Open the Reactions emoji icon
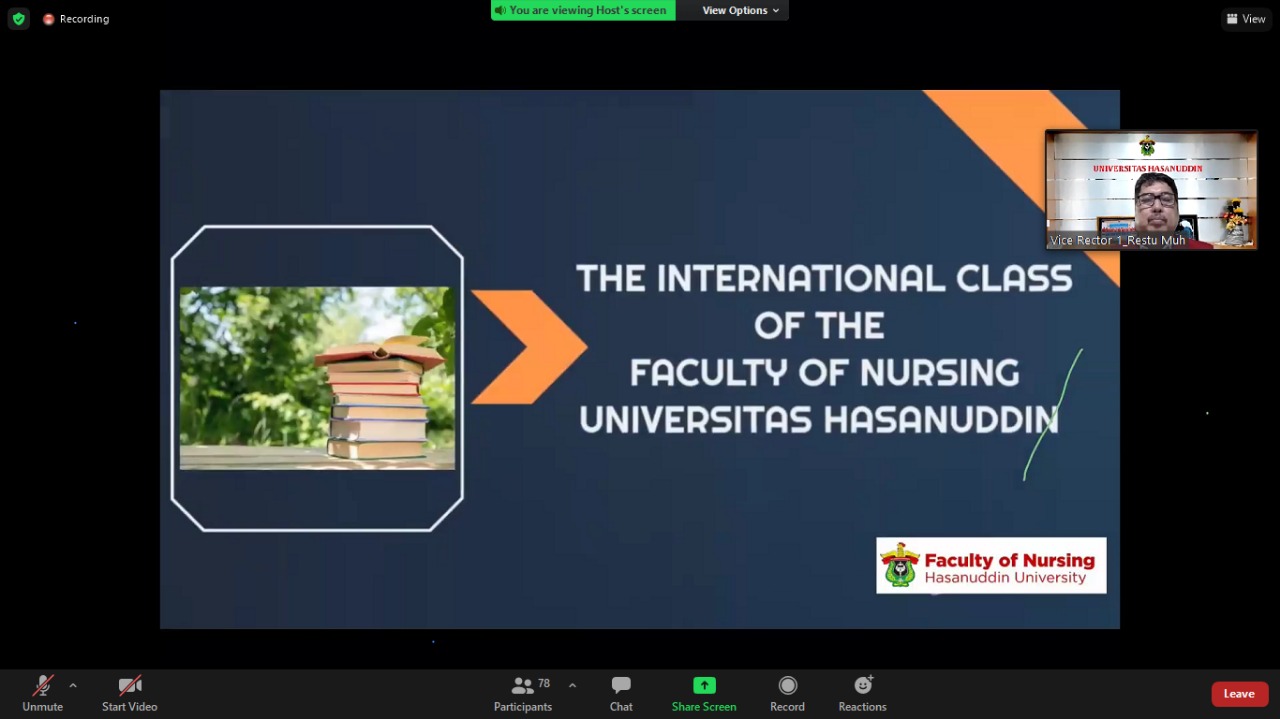This screenshot has height=719, width=1280. [862, 693]
